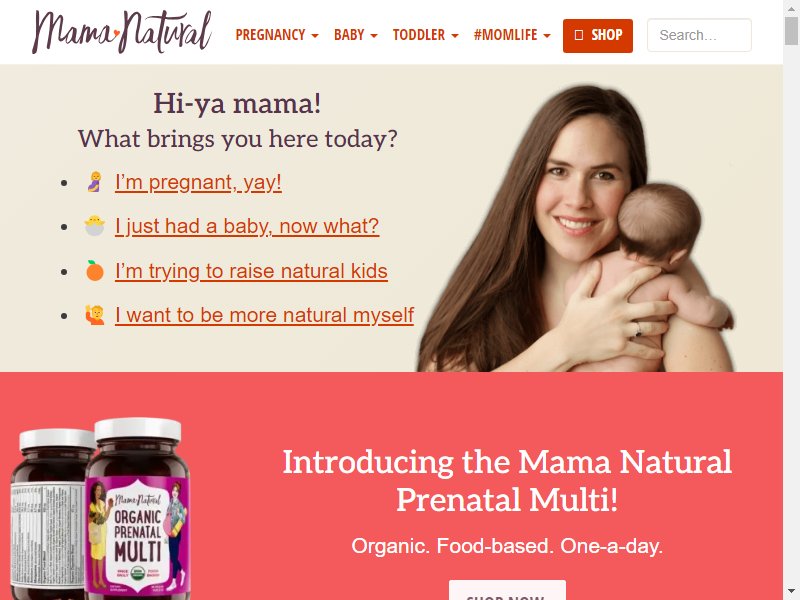Focus the Search input field
Image resolution: width=800 pixels, height=600 pixels.
click(699, 35)
